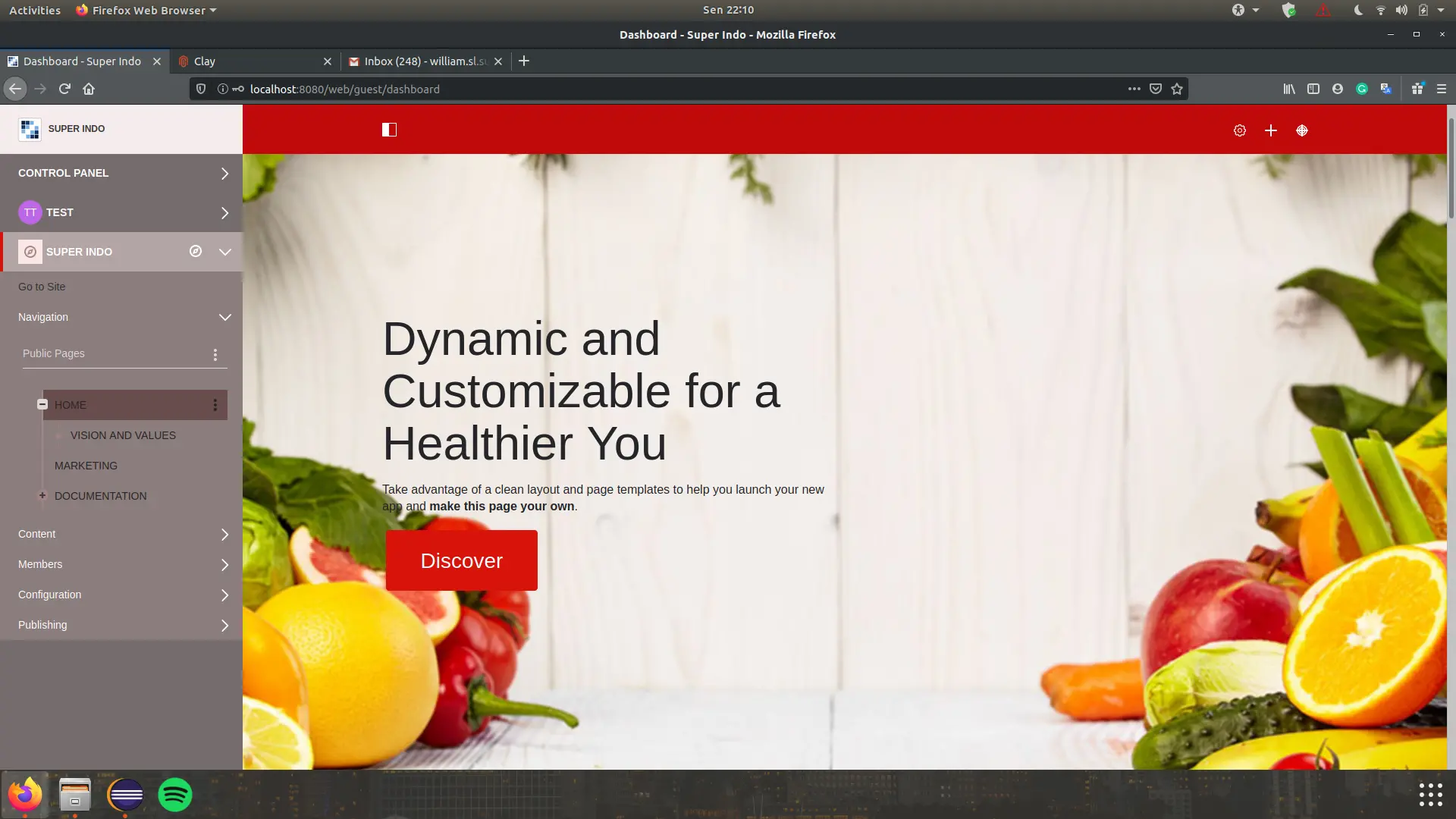Collapse the HOME tree node
This screenshot has height=819, width=1456.
point(42,405)
